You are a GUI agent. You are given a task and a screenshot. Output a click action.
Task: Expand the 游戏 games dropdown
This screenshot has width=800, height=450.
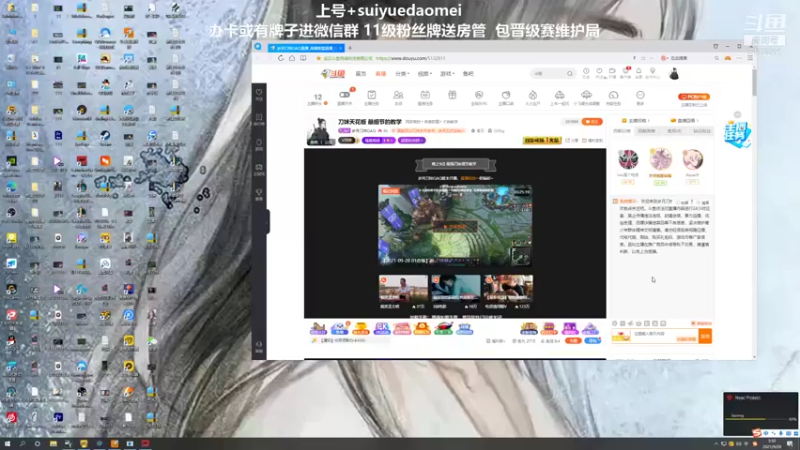[447, 74]
